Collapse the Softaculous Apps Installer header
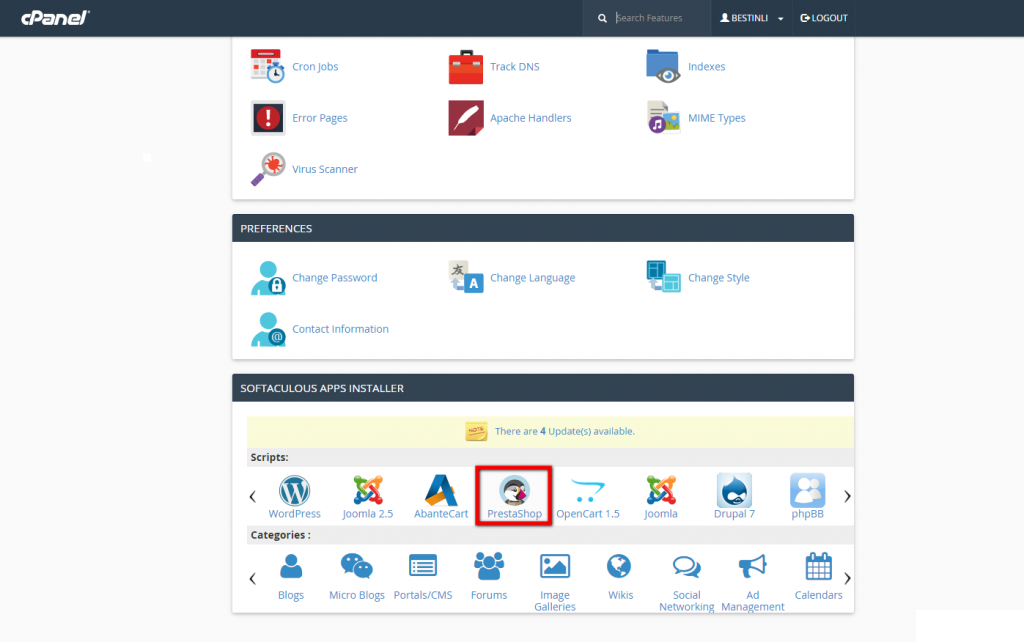Screen dimensions: 1024x642 click(x=543, y=388)
